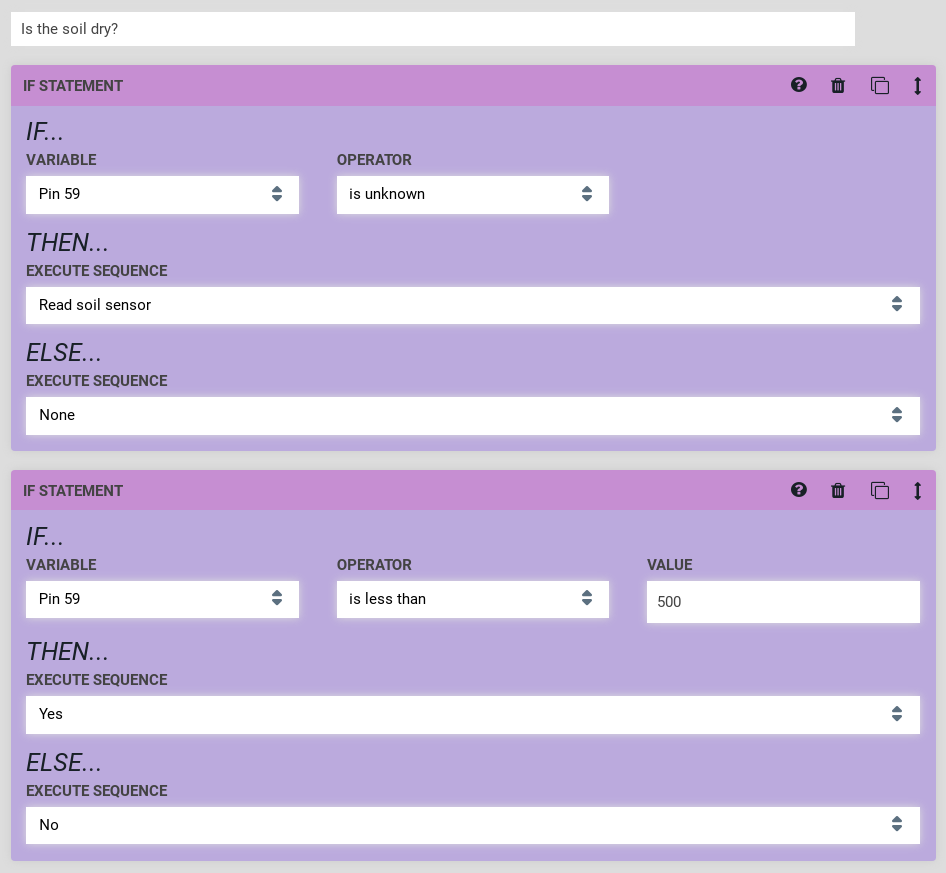The image size is (946, 873).
Task: Open THEN sequence dropdown showing 'Yes'
Action: 472,714
